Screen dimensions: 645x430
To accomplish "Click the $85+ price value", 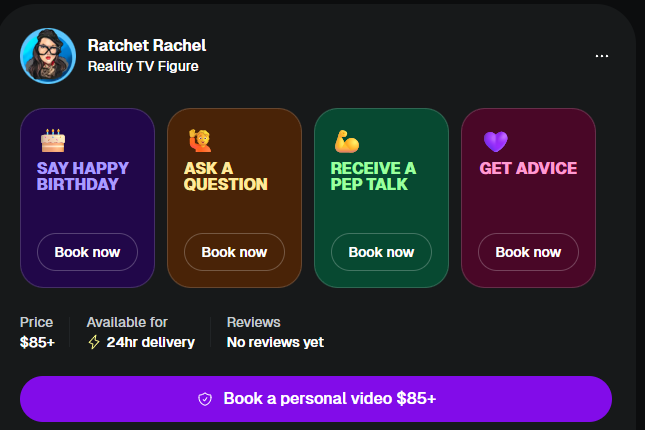I will (x=37, y=342).
